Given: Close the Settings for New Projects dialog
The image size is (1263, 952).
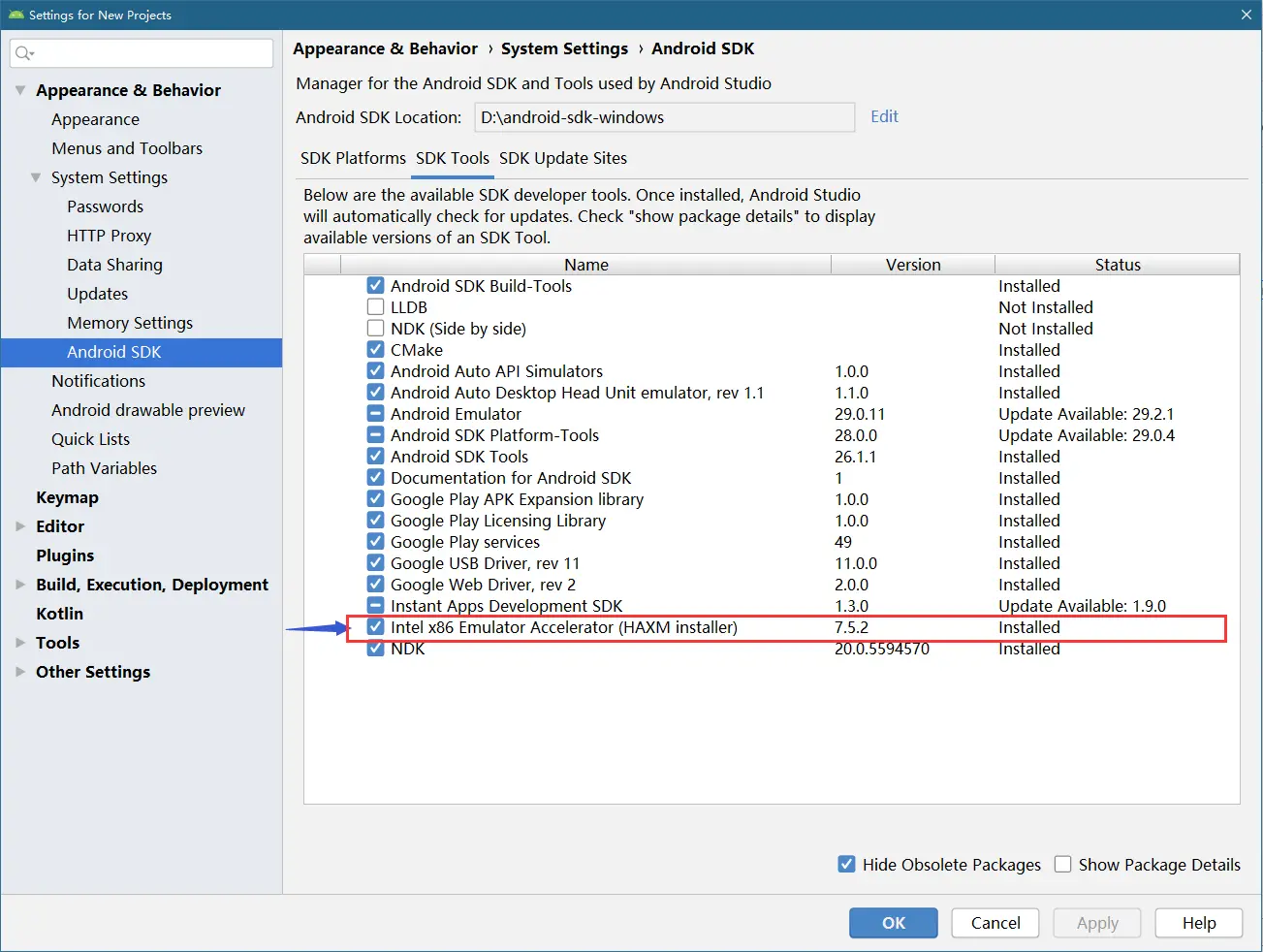Looking at the screenshot, I should pyautogui.click(x=1246, y=15).
